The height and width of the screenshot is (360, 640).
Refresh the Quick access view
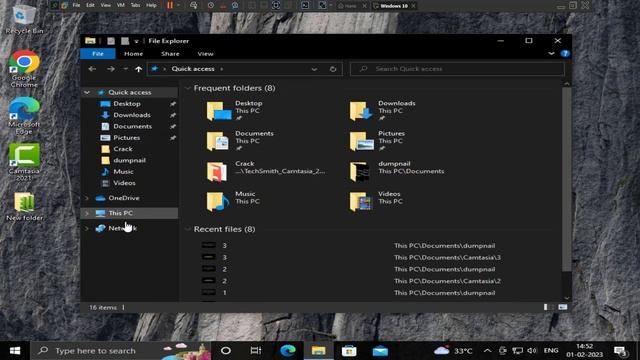tap(333, 69)
